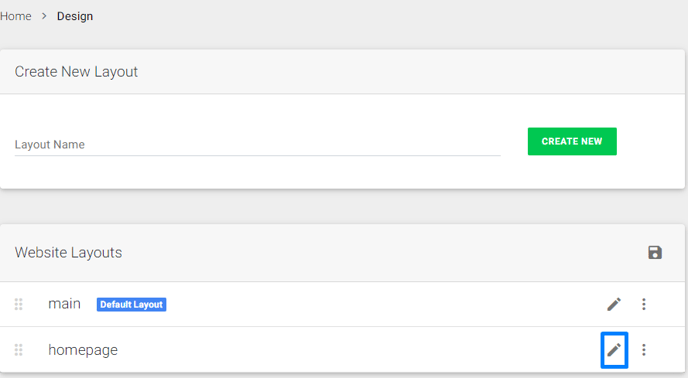The width and height of the screenshot is (688, 378).
Task: Click empty space in the homepage row
Action: tap(351, 350)
